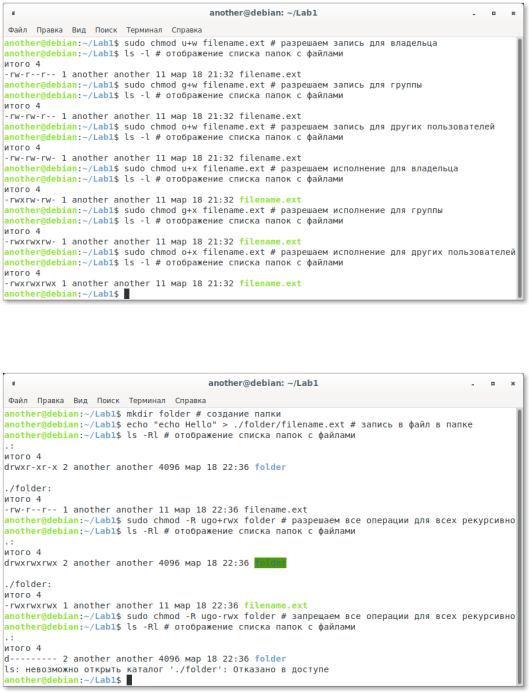The image size is (529, 692).
Task: Open Терминал menu in terminal showing chmod u+w
Action: (144, 30)
